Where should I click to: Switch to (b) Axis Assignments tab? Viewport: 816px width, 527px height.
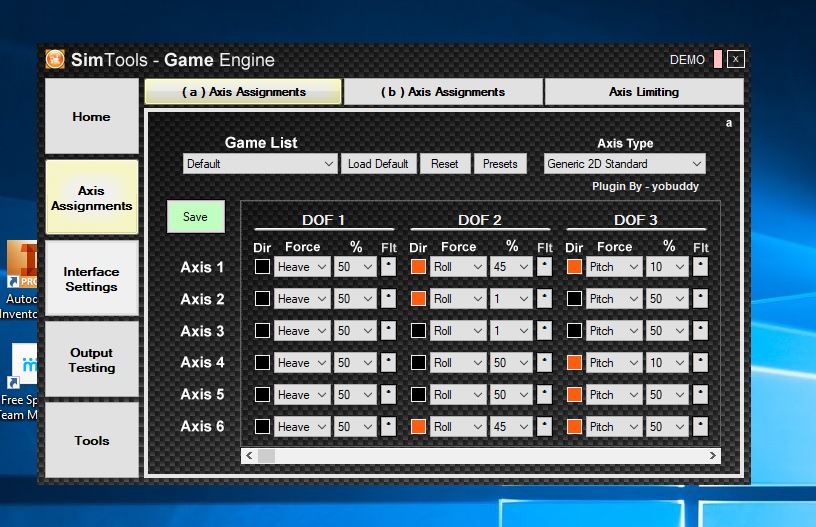[443, 92]
